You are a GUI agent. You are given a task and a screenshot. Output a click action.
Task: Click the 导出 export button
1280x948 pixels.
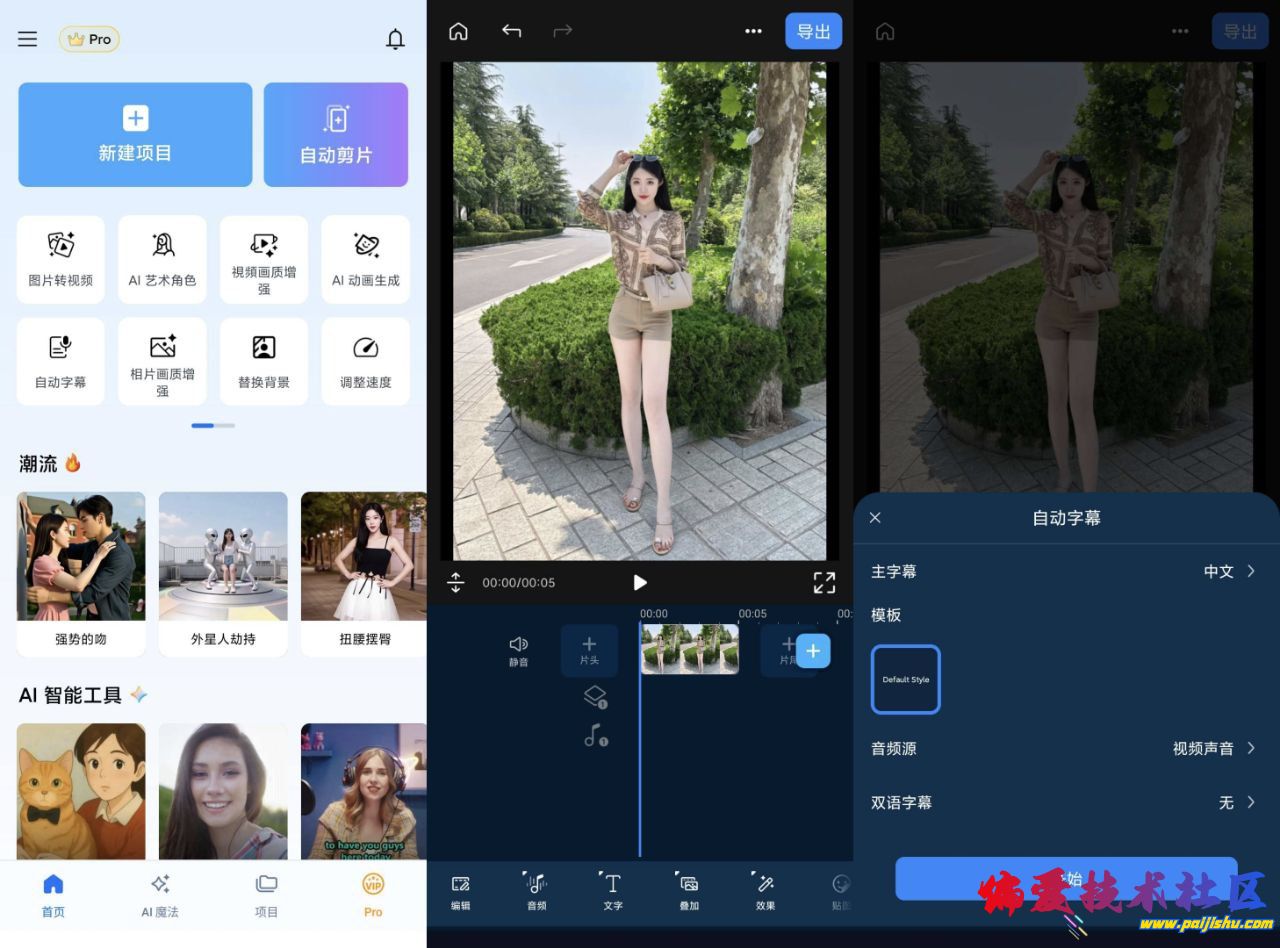[x=813, y=31]
